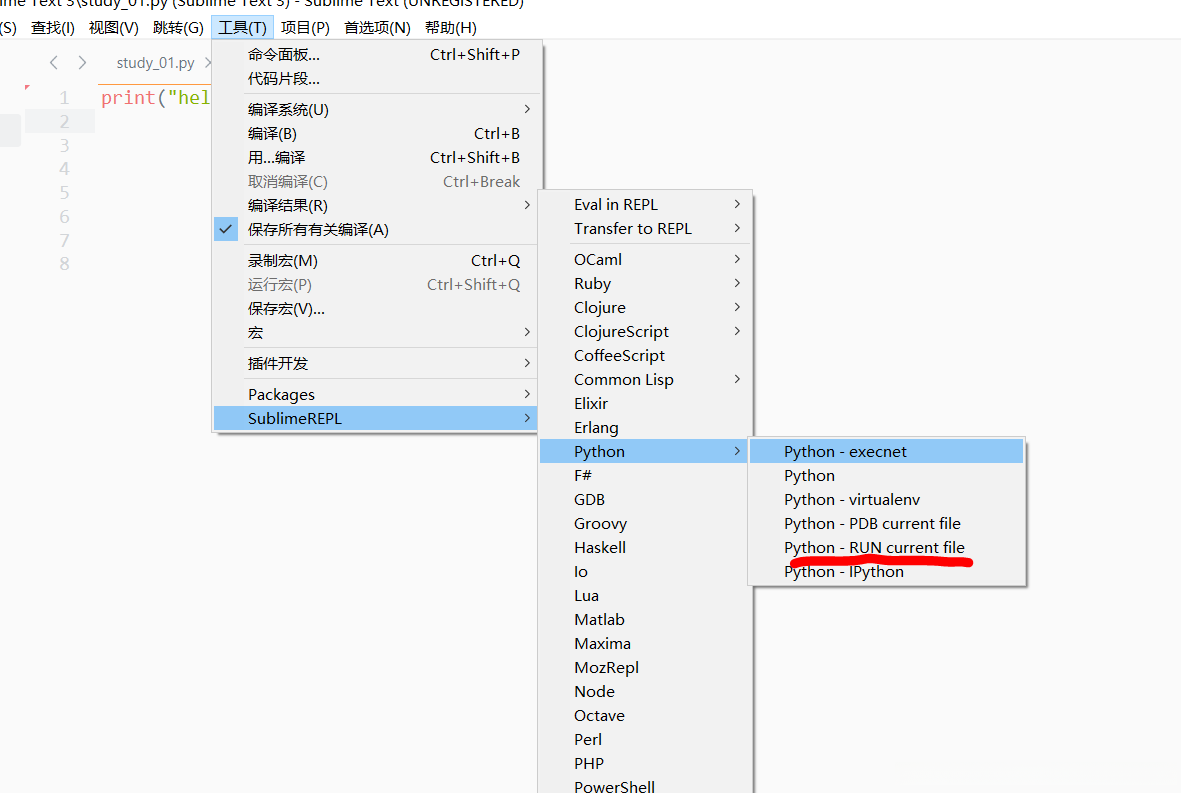Select Node REPL

tap(645, 691)
